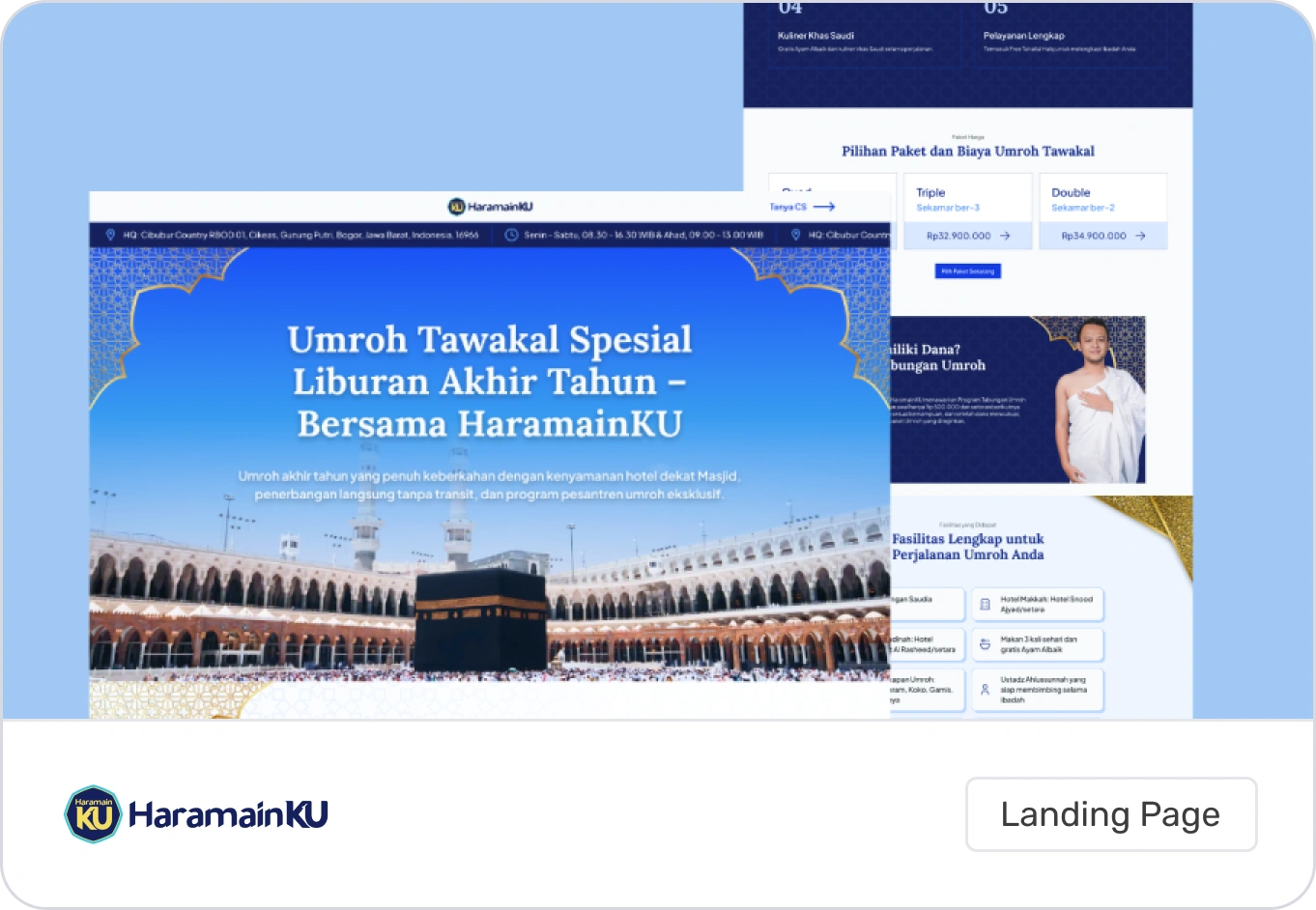Click the Kaaba photo in hero banner

coord(480,618)
